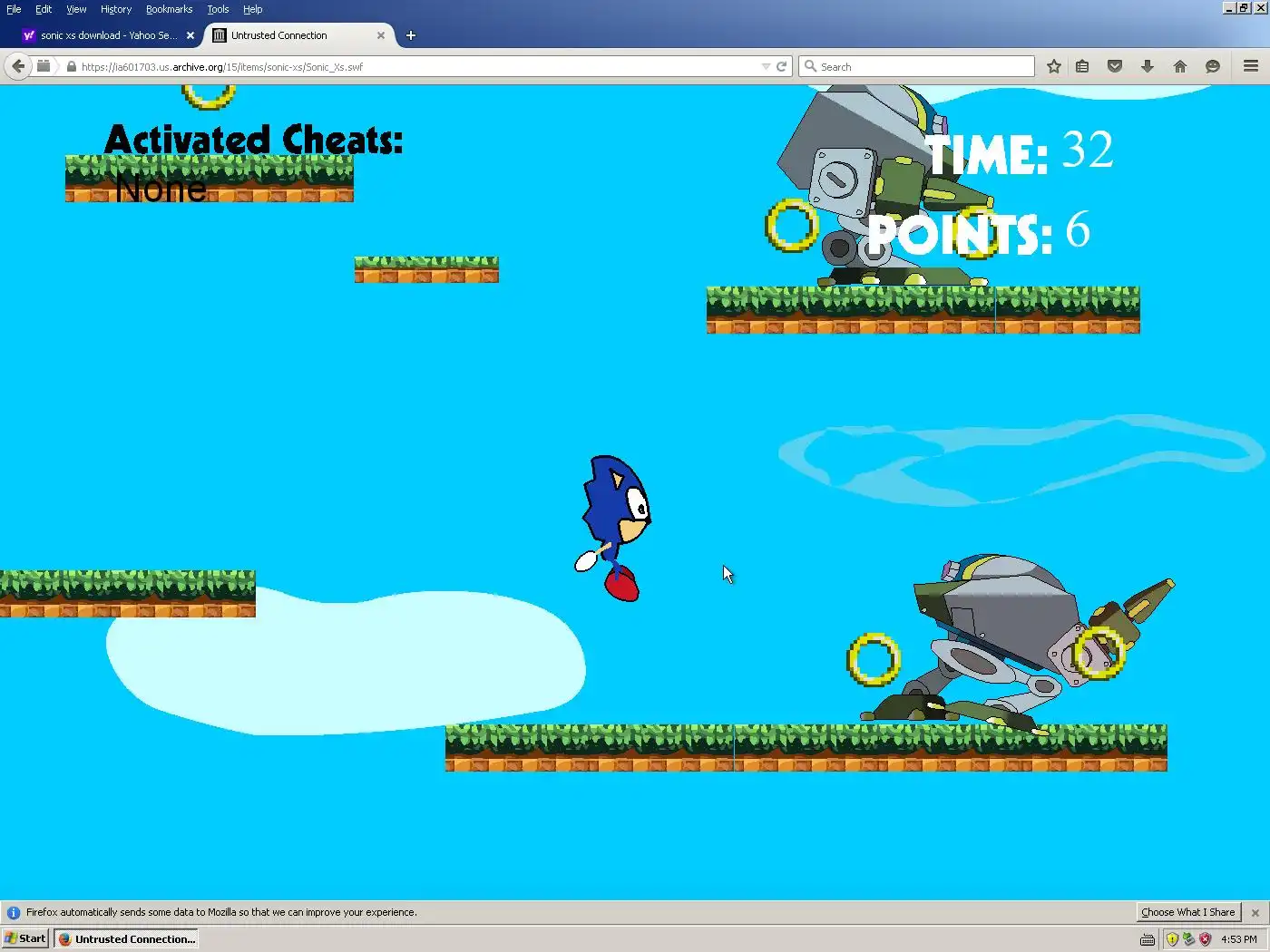Click the padlock icon in the address bar
Image resolution: width=1270 pixels, height=952 pixels.
(71, 66)
